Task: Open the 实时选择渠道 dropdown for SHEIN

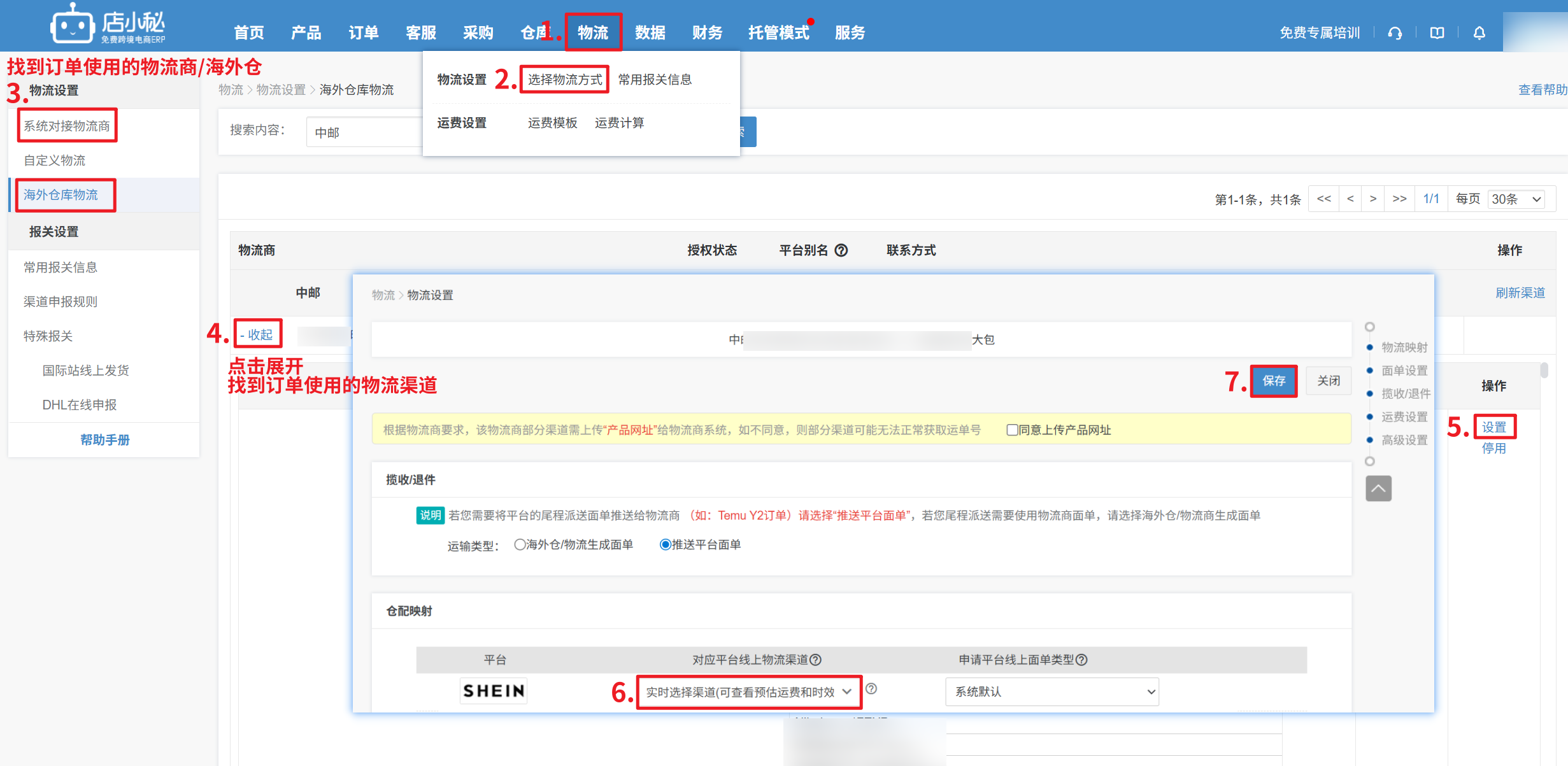Action: [748, 692]
